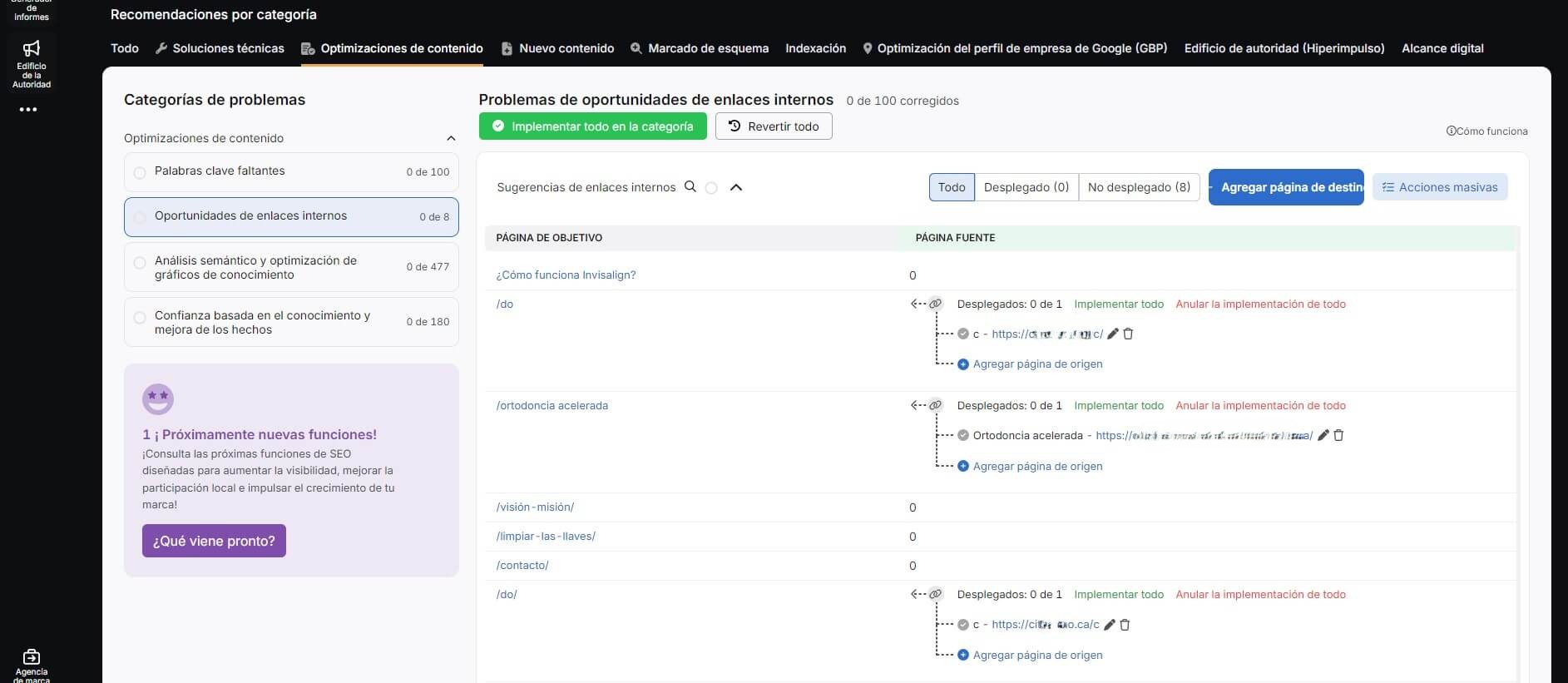Screen dimensions: 1568x683
Task: Select the No desplegado (8) filter tab
Action: pyautogui.click(x=1138, y=187)
